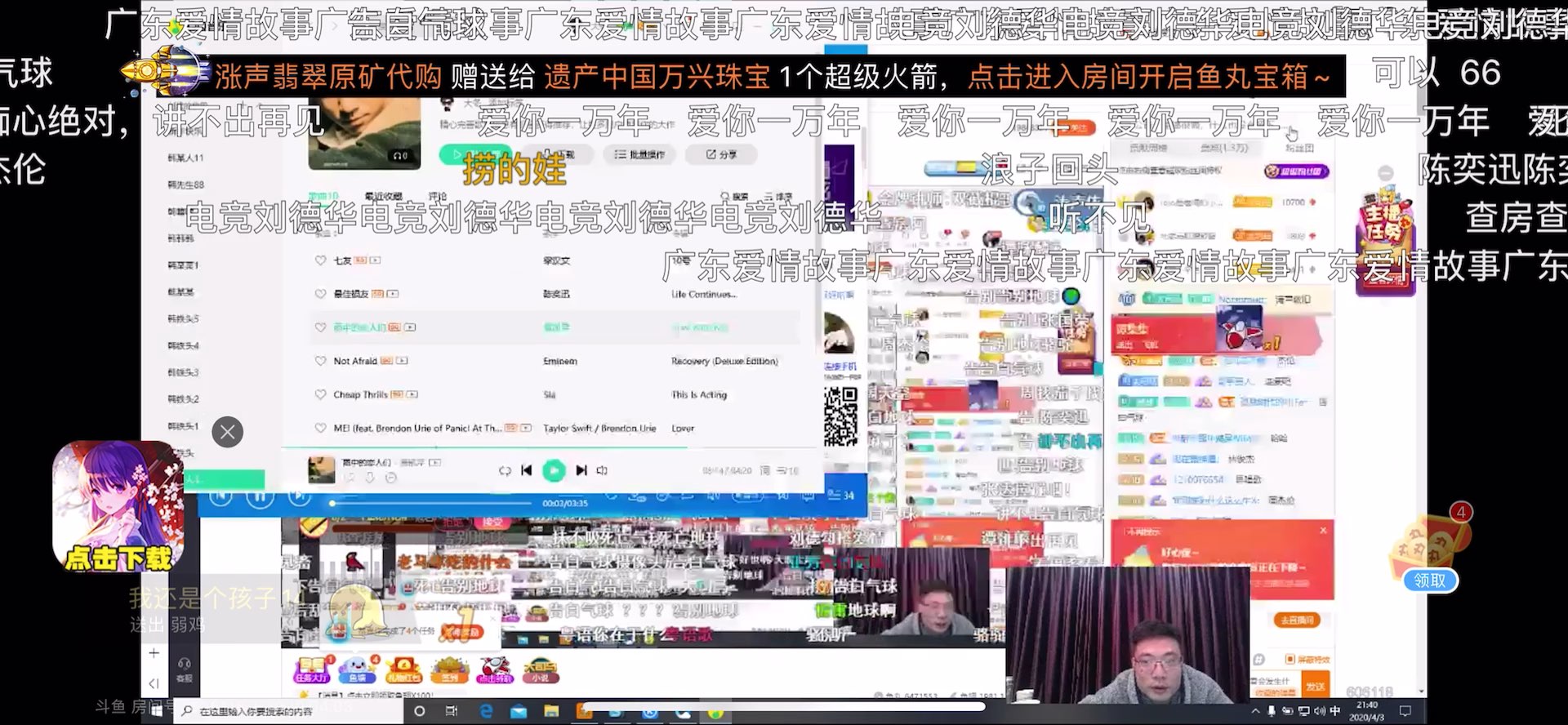This screenshot has width=1568, height=725.
Task: Open the 小说 novel icon
Action: (x=540, y=669)
